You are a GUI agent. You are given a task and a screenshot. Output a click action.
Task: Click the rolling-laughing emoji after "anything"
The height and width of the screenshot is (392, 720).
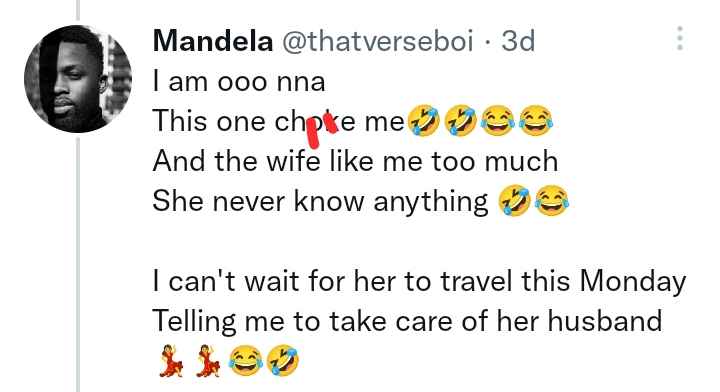(514, 200)
